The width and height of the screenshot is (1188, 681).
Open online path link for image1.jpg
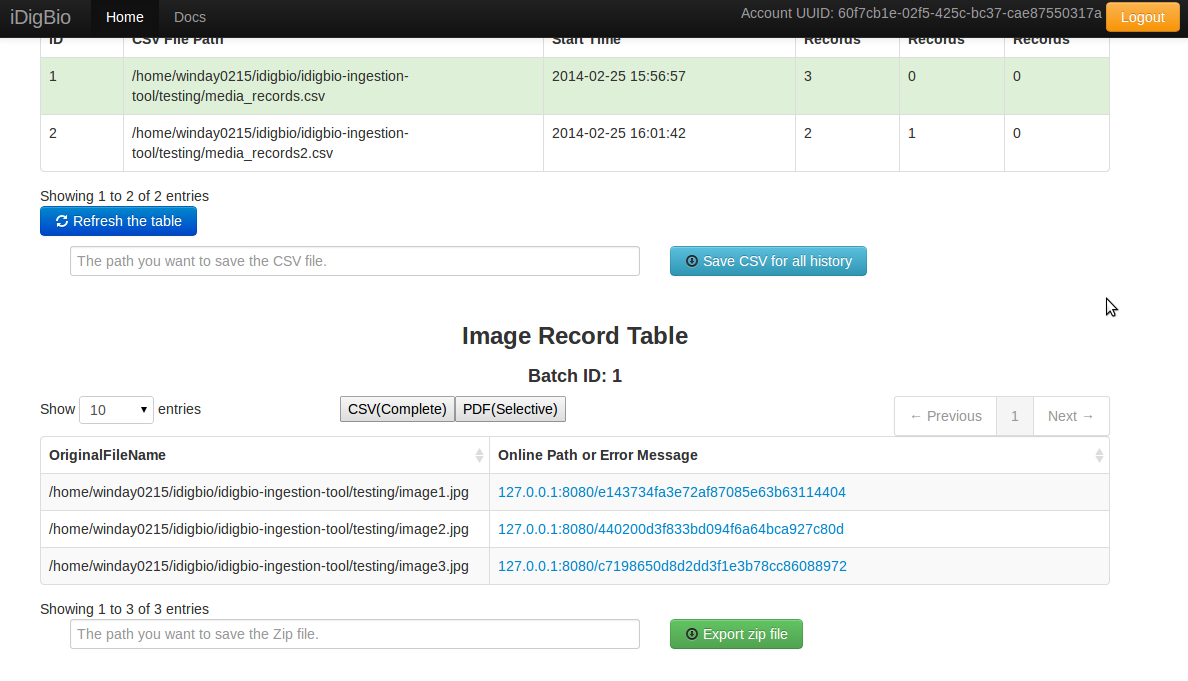[x=671, y=492]
